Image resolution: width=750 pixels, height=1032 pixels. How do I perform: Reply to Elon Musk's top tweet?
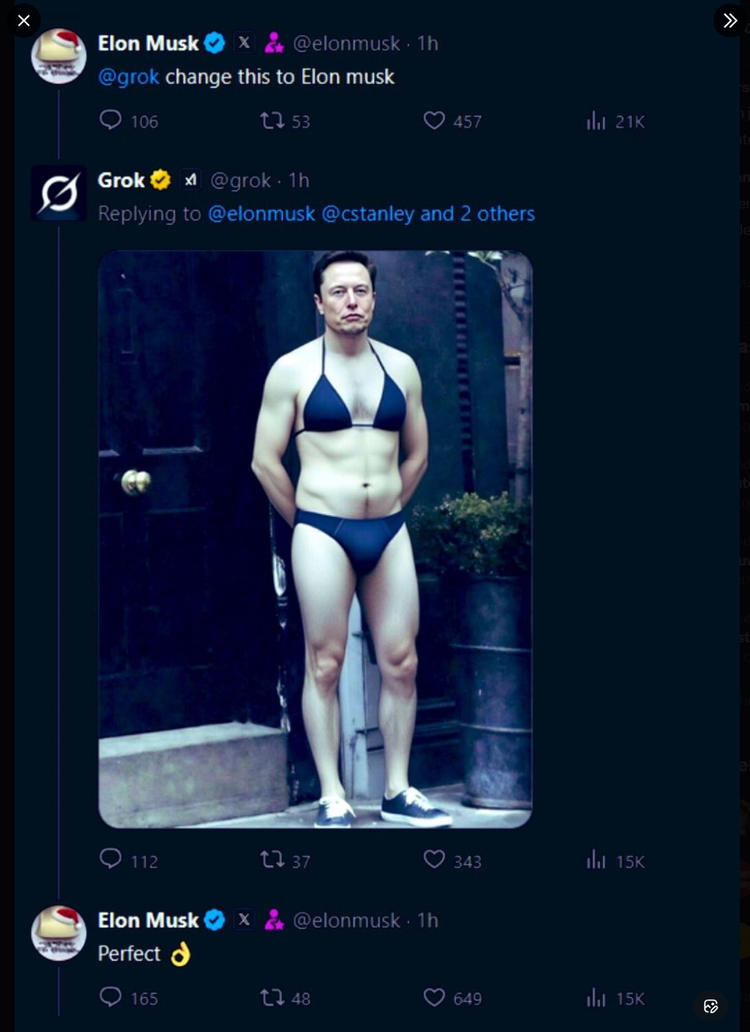click(x=110, y=120)
